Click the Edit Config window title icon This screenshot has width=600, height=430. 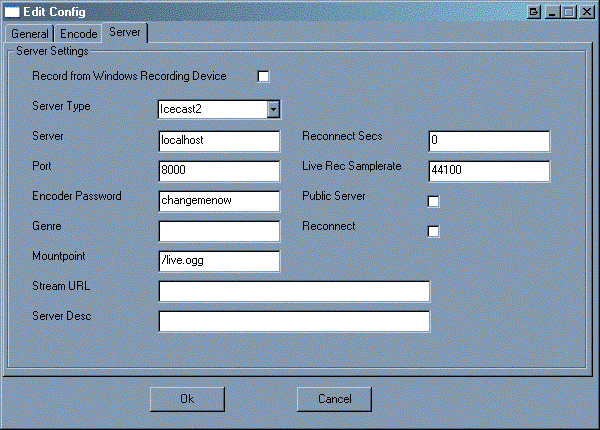tap(14, 11)
